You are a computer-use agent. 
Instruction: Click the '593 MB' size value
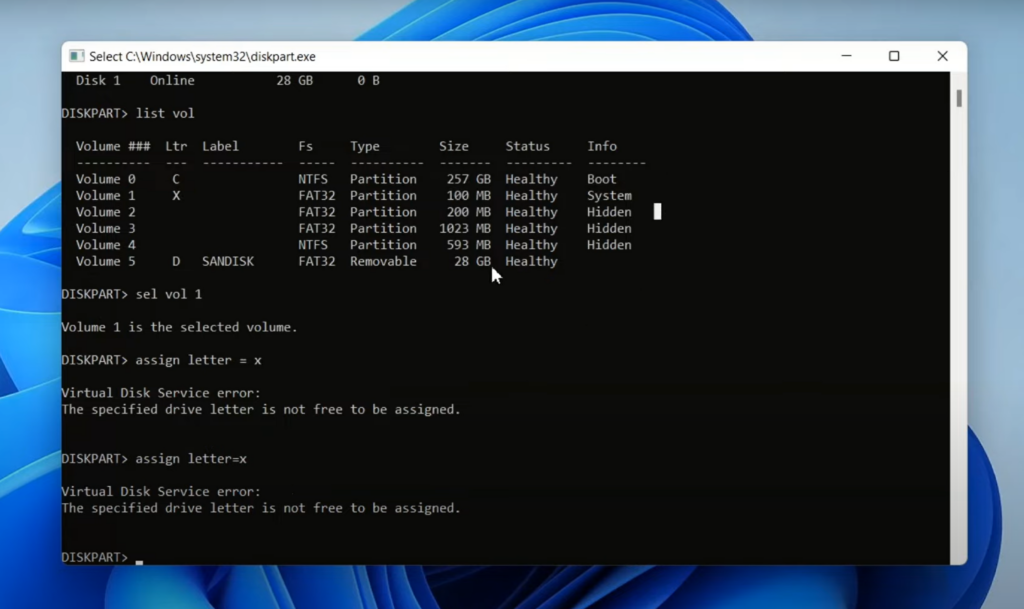[x=468, y=245]
